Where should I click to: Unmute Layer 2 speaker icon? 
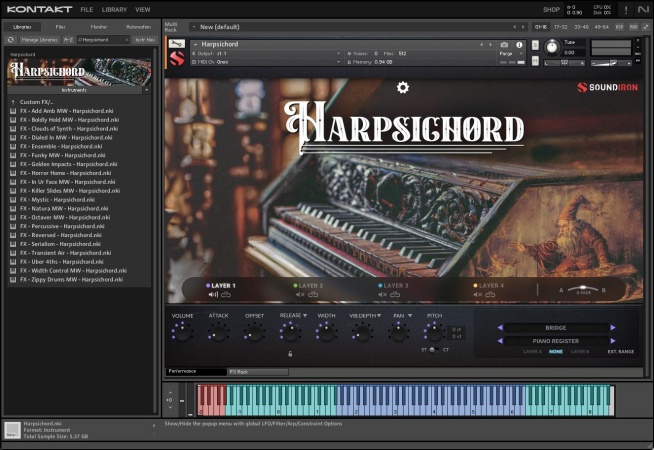(300, 295)
